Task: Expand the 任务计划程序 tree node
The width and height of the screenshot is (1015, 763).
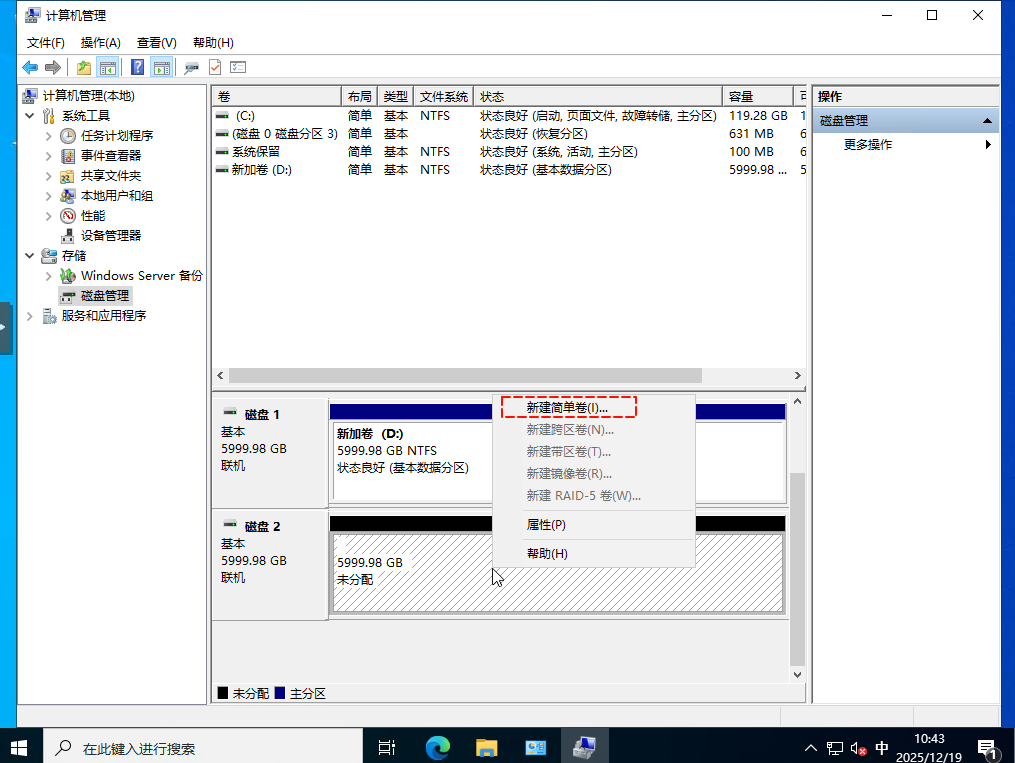Action: coord(49,136)
